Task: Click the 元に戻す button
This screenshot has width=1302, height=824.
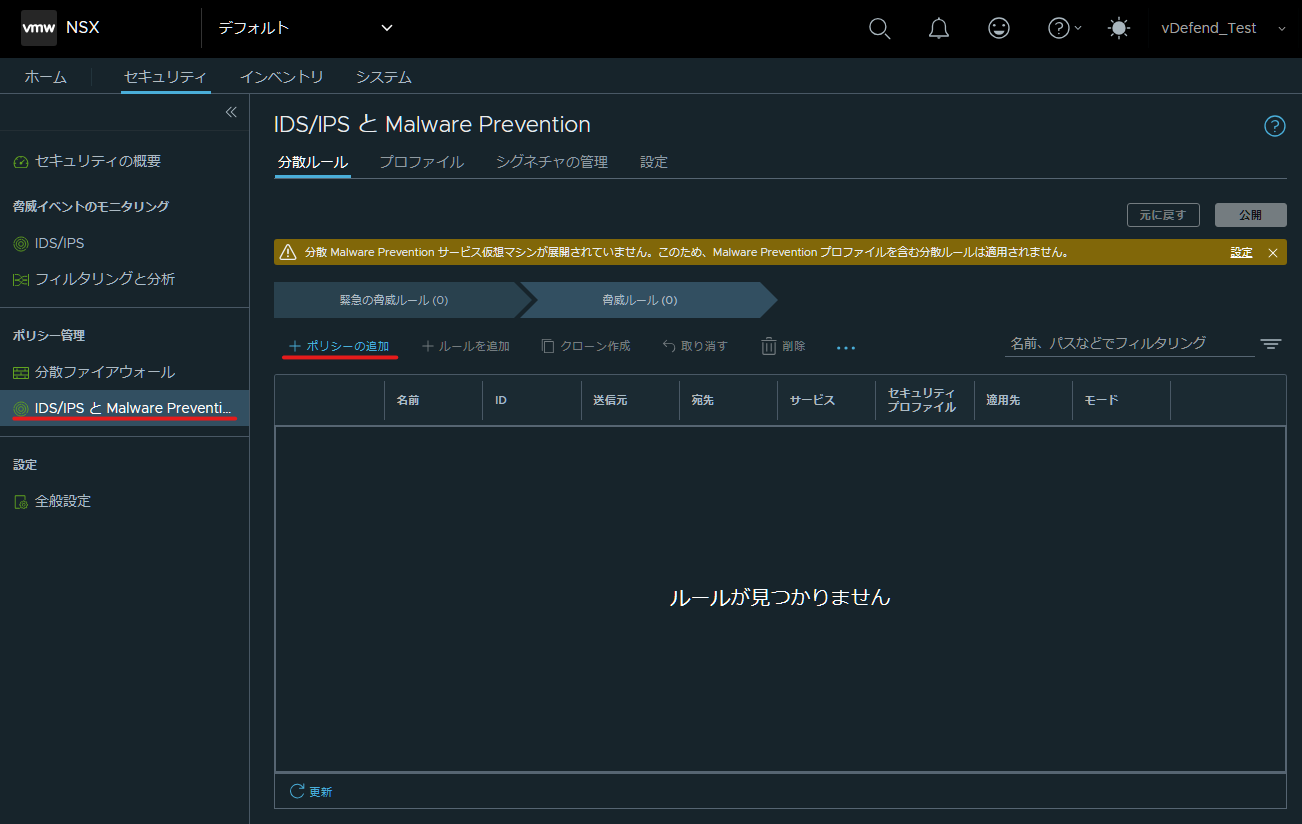Action: (x=1163, y=215)
